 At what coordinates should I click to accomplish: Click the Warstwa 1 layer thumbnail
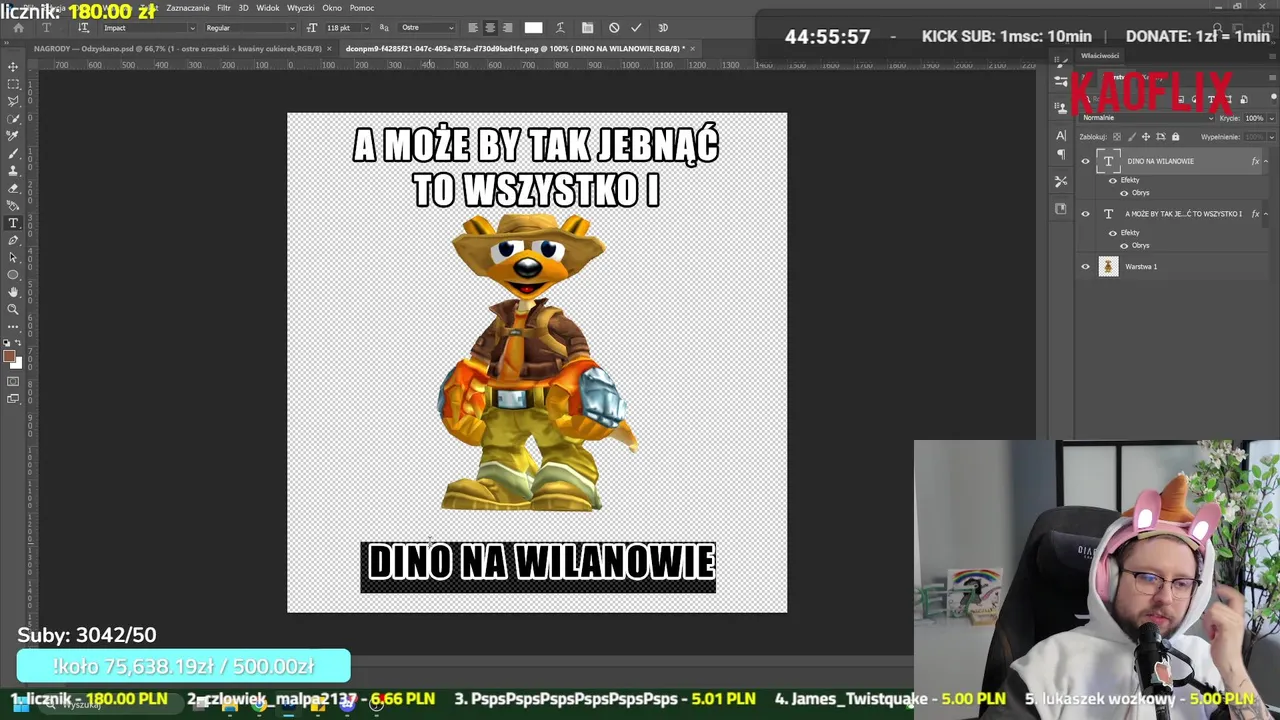(1108, 267)
